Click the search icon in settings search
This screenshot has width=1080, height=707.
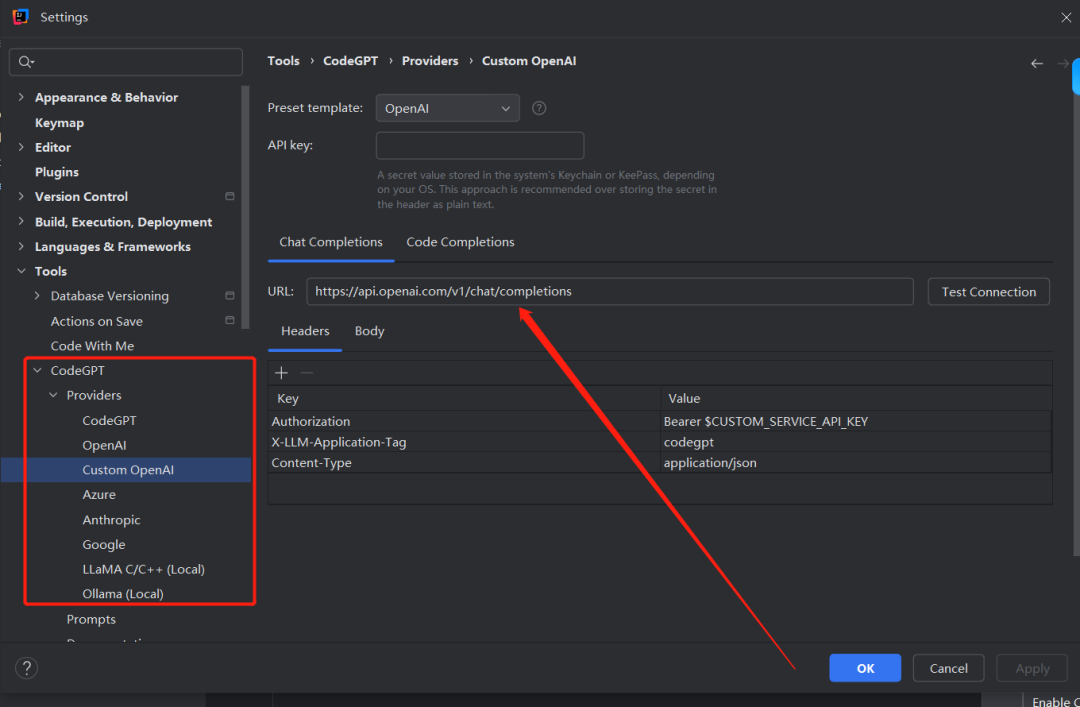click(26, 62)
